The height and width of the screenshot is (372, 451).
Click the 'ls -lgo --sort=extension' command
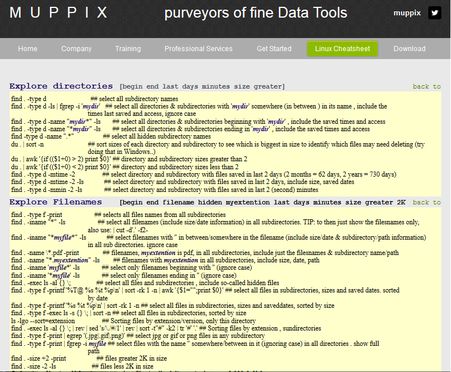[x=43, y=321]
